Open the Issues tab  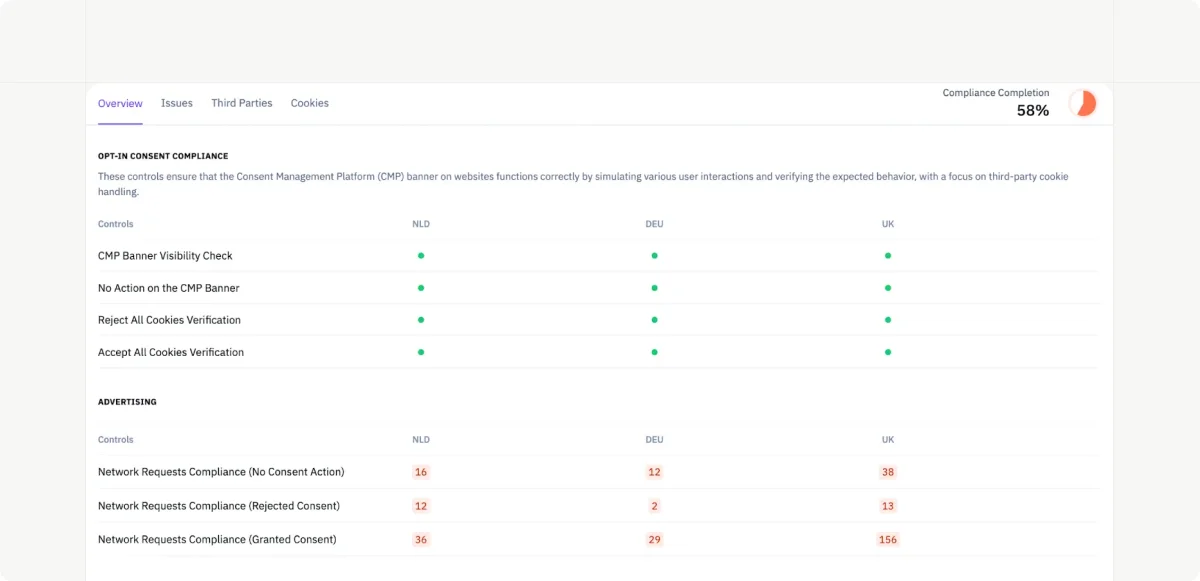[177, 103]
